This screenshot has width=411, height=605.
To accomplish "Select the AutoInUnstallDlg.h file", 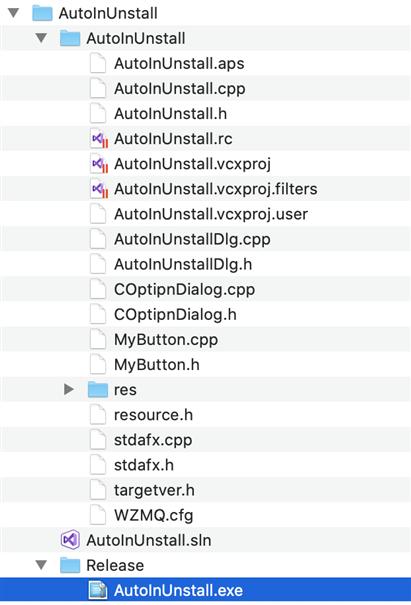I will coord(205,264).
